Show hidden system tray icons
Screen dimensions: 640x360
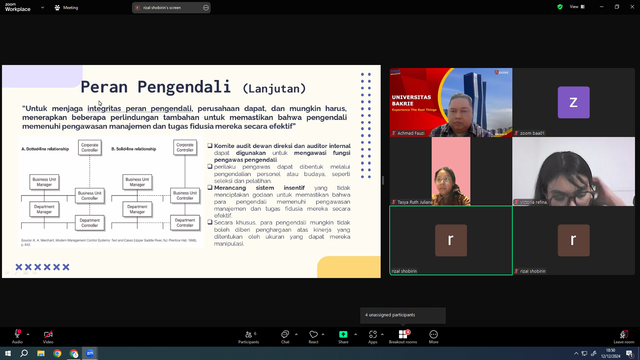pos(576,353)
